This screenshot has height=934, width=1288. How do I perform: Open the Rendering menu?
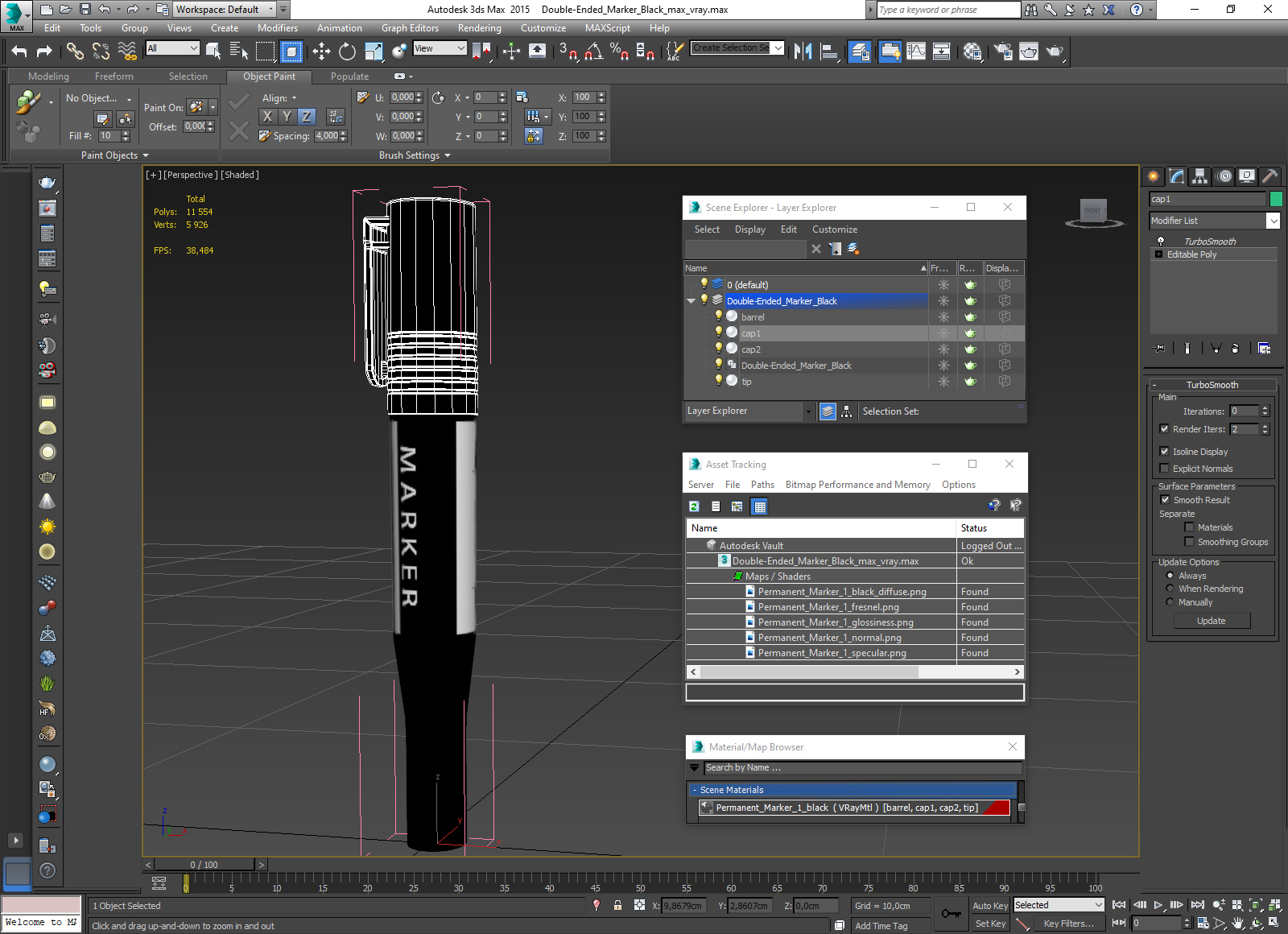coord(479,27)
